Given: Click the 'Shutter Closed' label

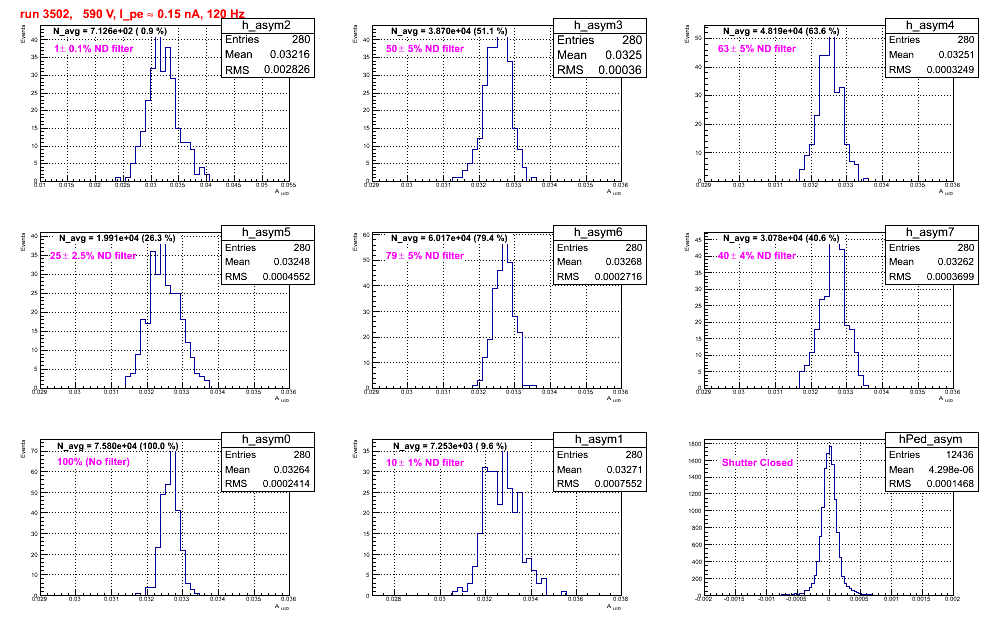Looking at the screenshot, I should pos(757,463).
